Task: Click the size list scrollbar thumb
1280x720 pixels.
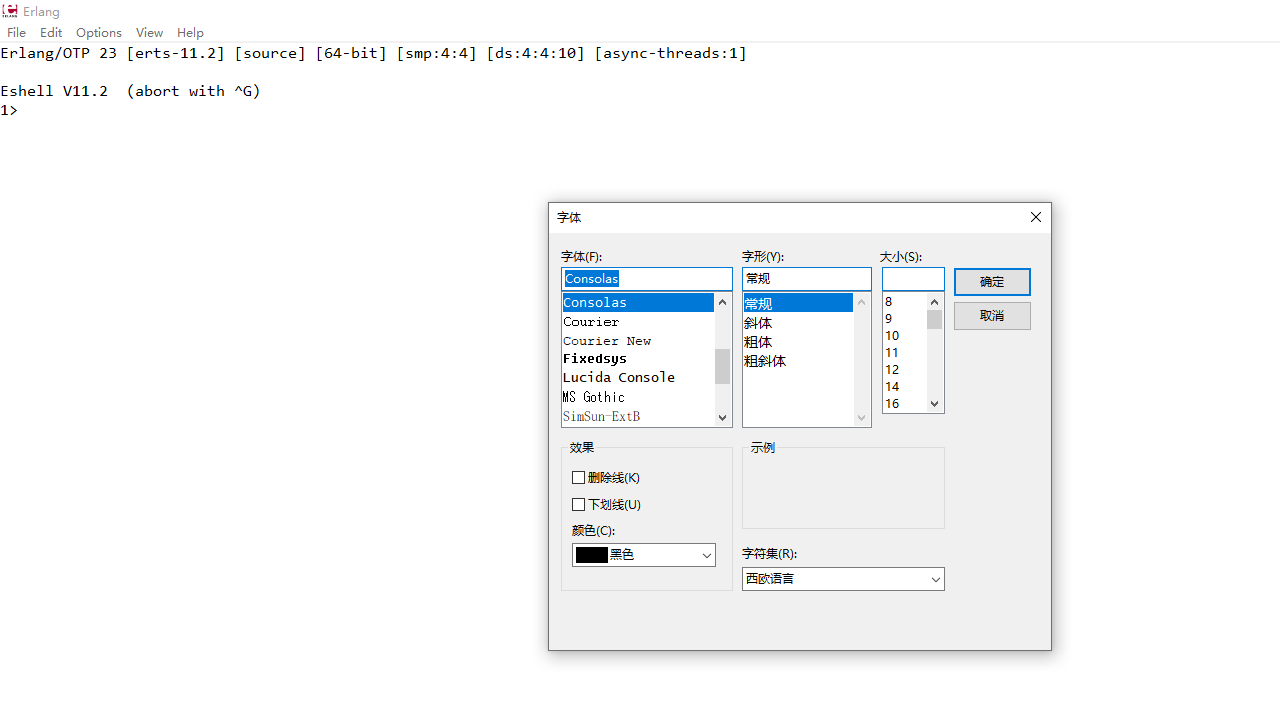Action: 935,319
